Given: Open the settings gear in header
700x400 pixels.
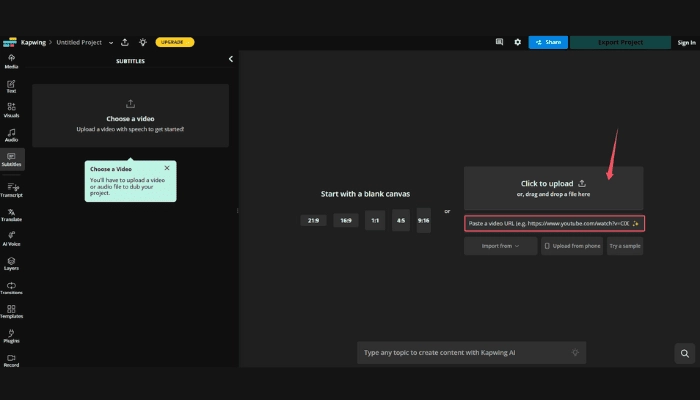Looking at the screenshot, I should click(517, 42).
